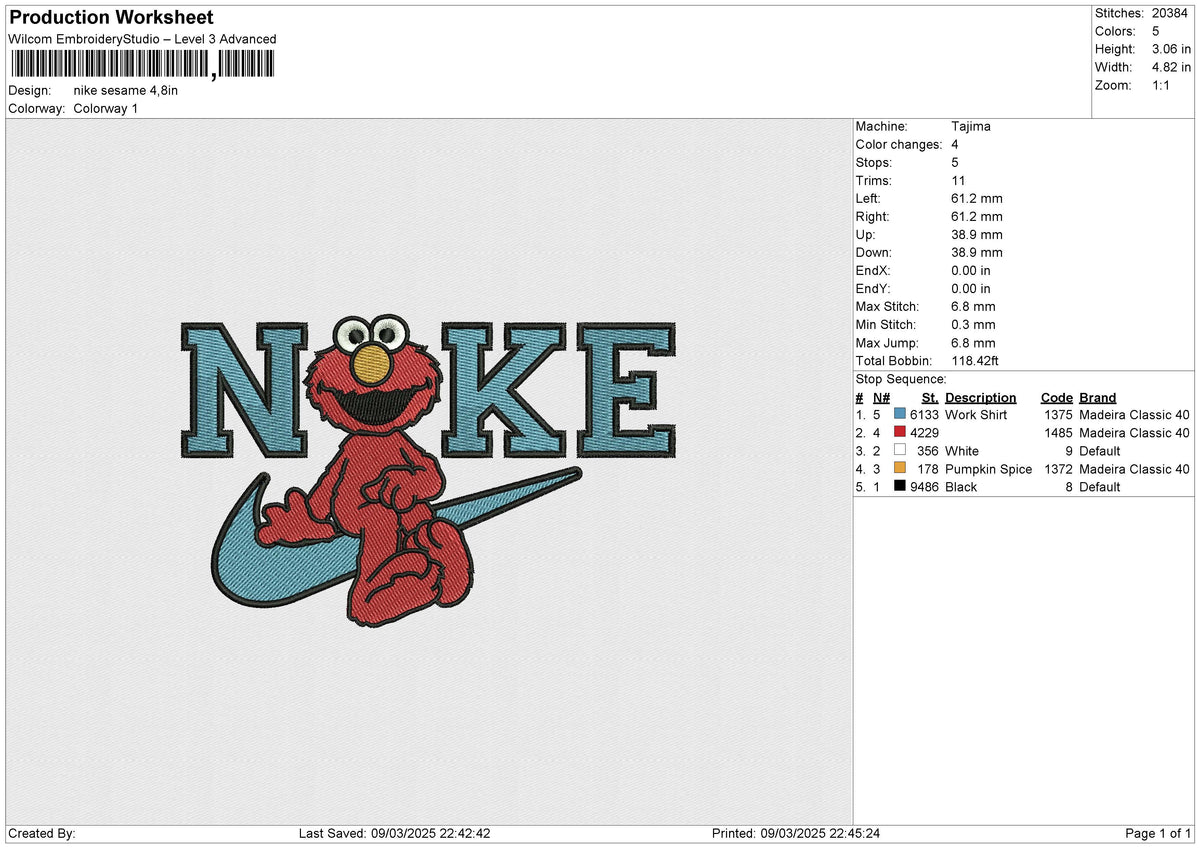Click the Pumpkin Spice orange swatch

(x=900, y=468)
